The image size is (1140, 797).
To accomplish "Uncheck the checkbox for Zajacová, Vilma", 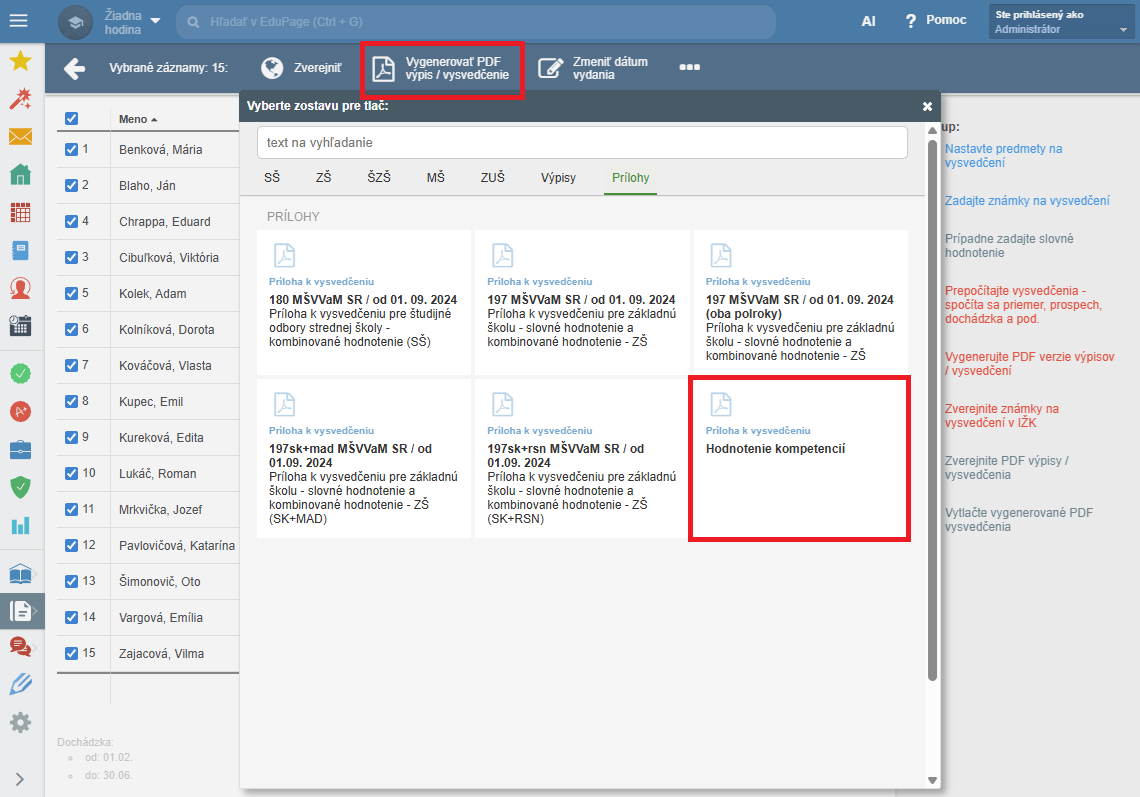I will tap(71, 653).
